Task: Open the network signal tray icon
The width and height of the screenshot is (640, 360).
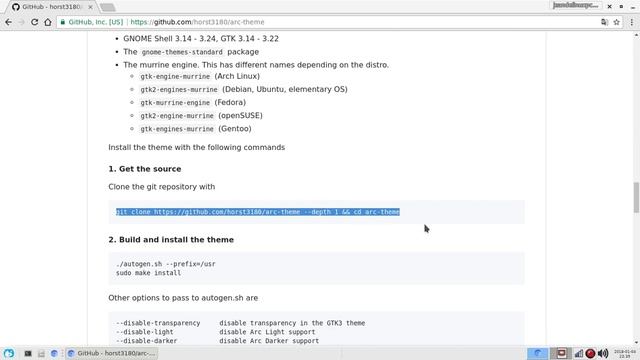Action: click(x=579, y=353)
